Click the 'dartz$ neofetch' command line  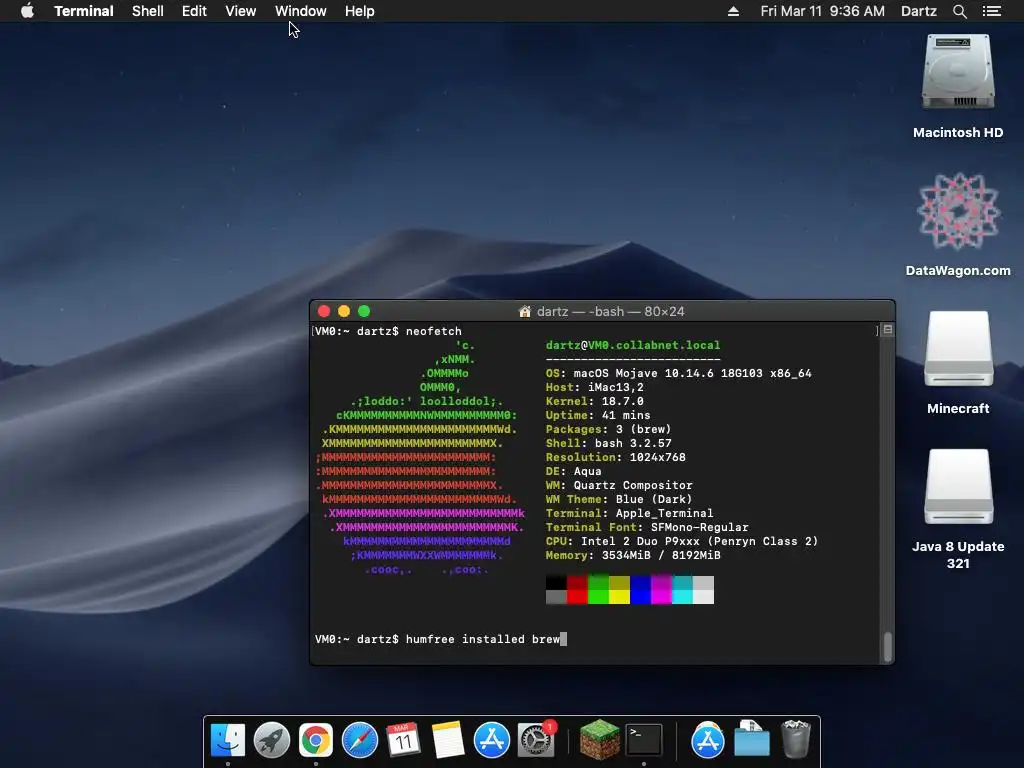(x=388, y=331)
